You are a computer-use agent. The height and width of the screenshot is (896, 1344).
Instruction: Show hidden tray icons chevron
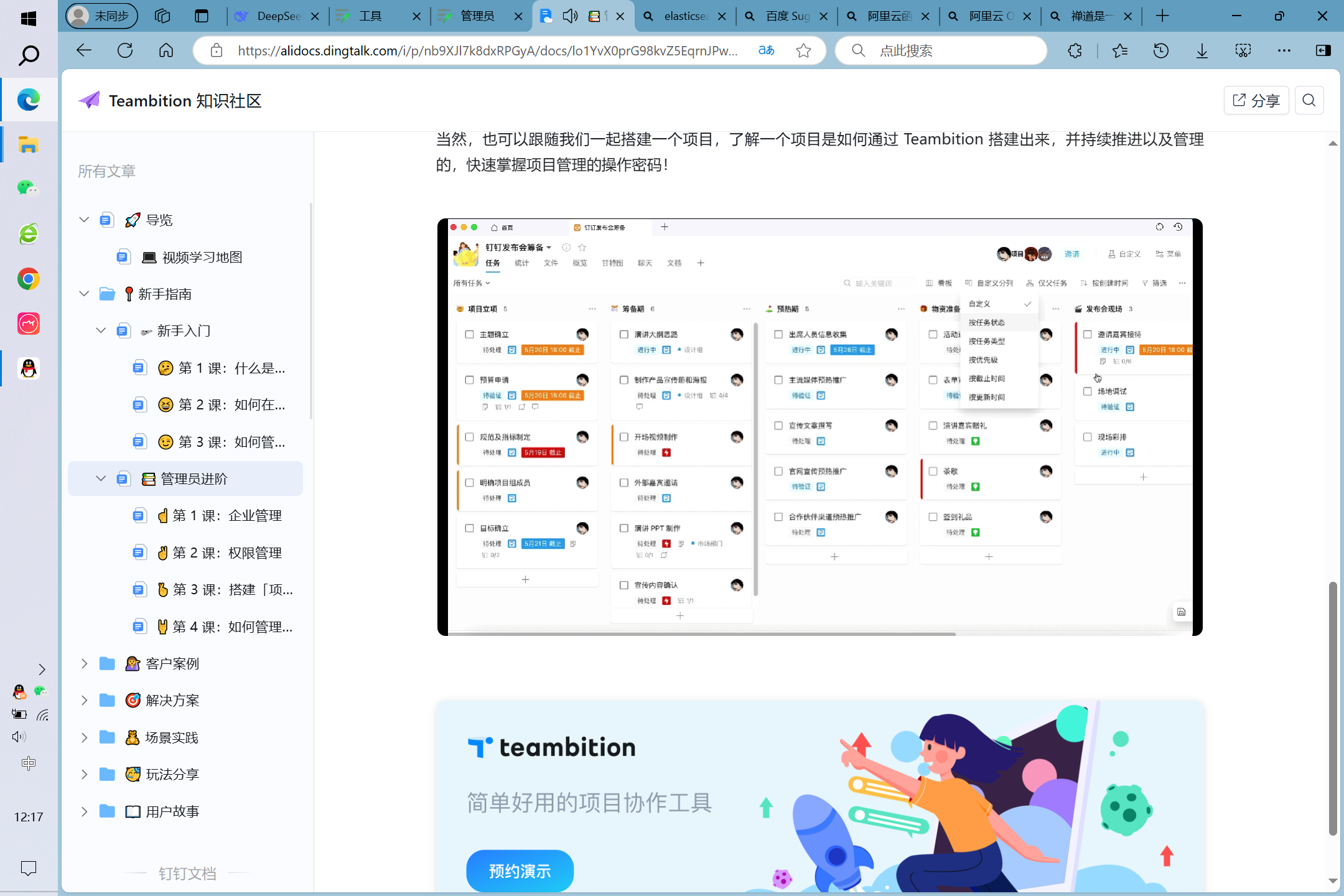point(42,670)
